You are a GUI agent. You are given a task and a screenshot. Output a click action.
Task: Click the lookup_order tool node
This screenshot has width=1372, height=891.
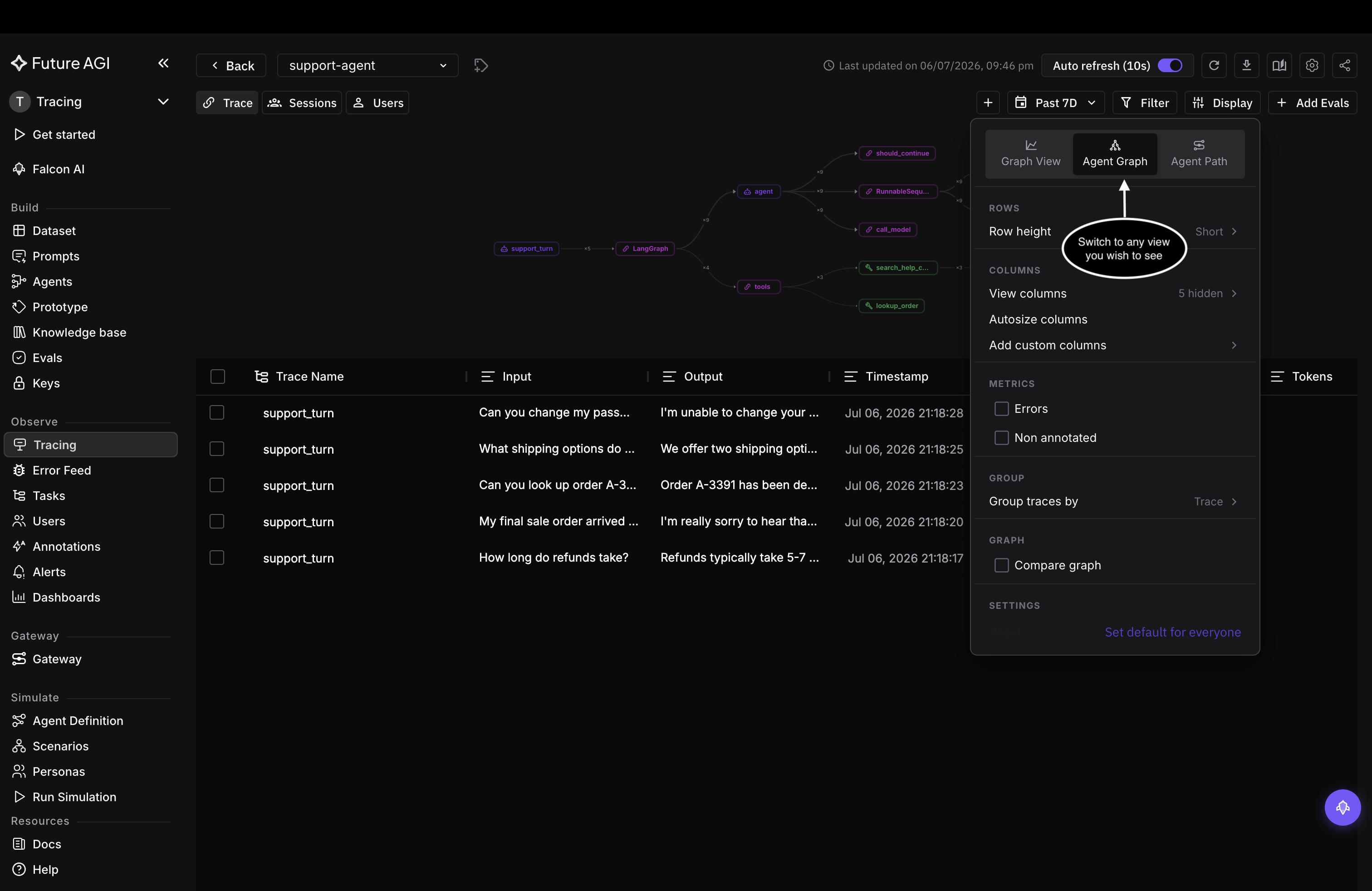(891, 306)
